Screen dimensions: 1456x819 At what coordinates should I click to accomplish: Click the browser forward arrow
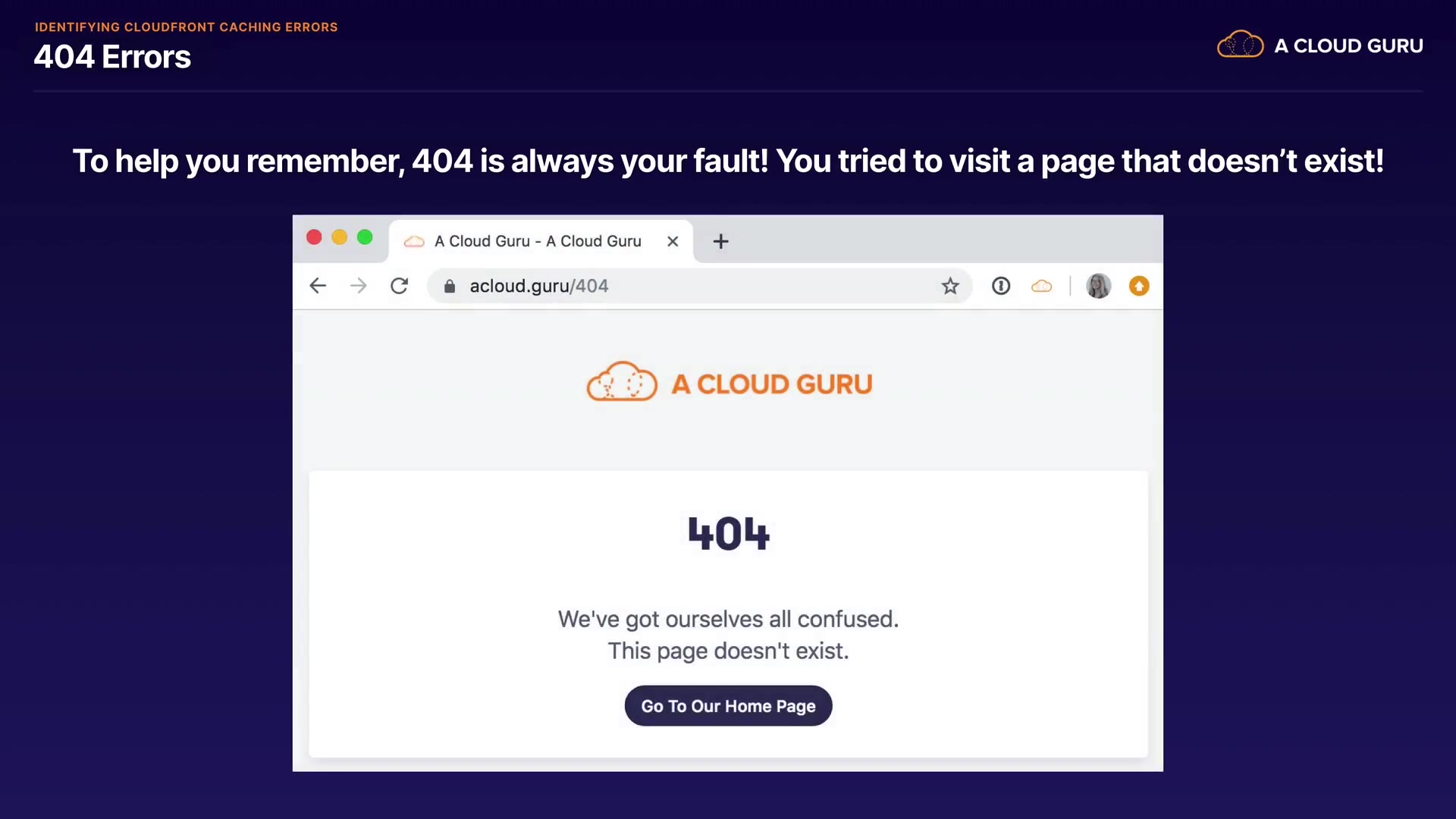pos(359,286)
